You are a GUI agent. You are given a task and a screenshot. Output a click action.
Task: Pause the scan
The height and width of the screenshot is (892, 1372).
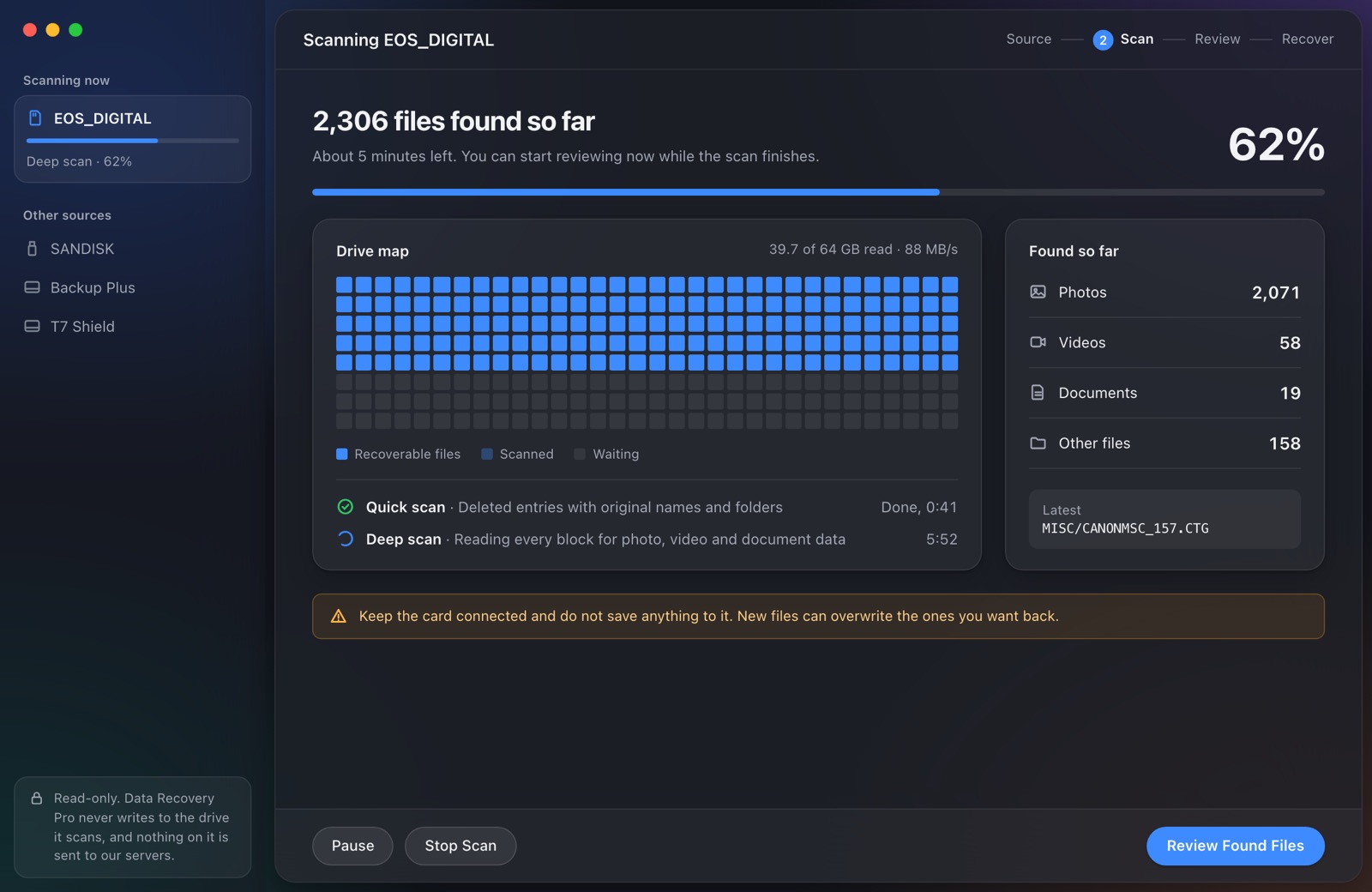(352, 846)
